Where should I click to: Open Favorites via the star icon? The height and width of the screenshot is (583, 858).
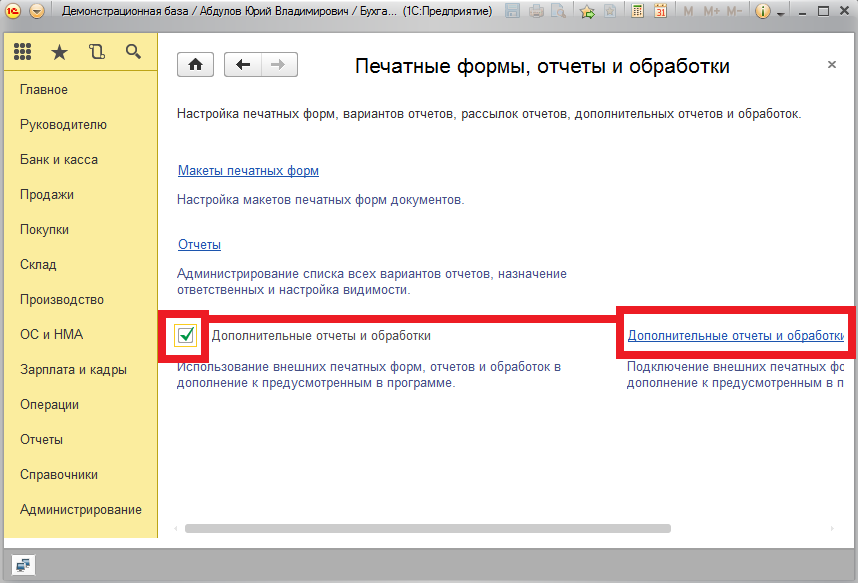pos(60,52)
